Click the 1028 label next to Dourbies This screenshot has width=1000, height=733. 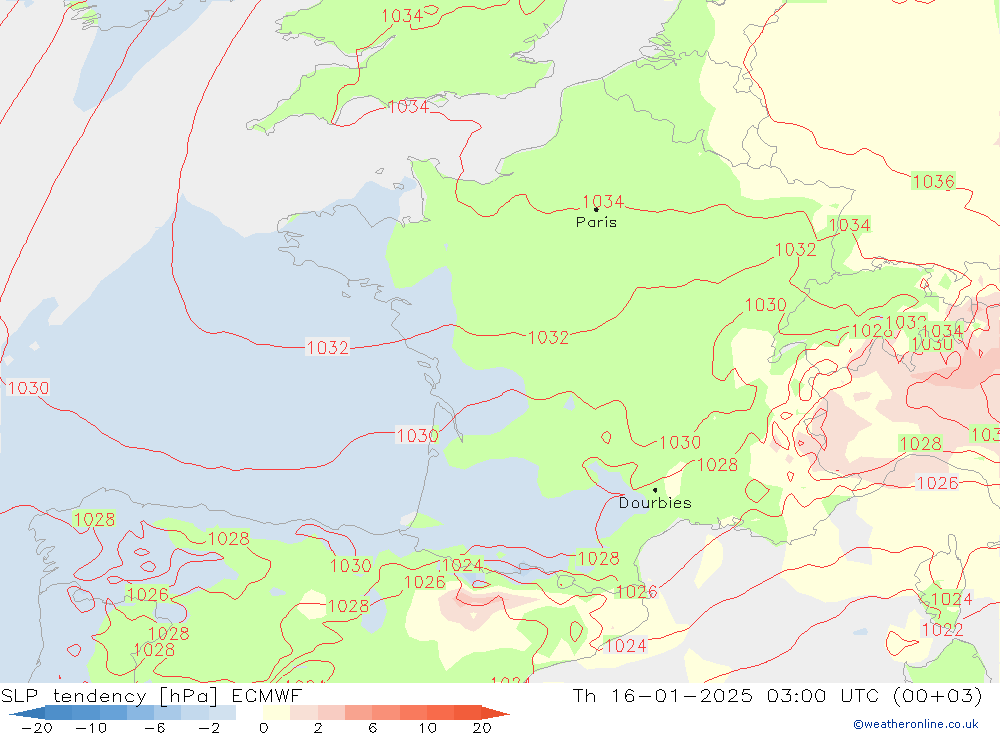point(717,464)
